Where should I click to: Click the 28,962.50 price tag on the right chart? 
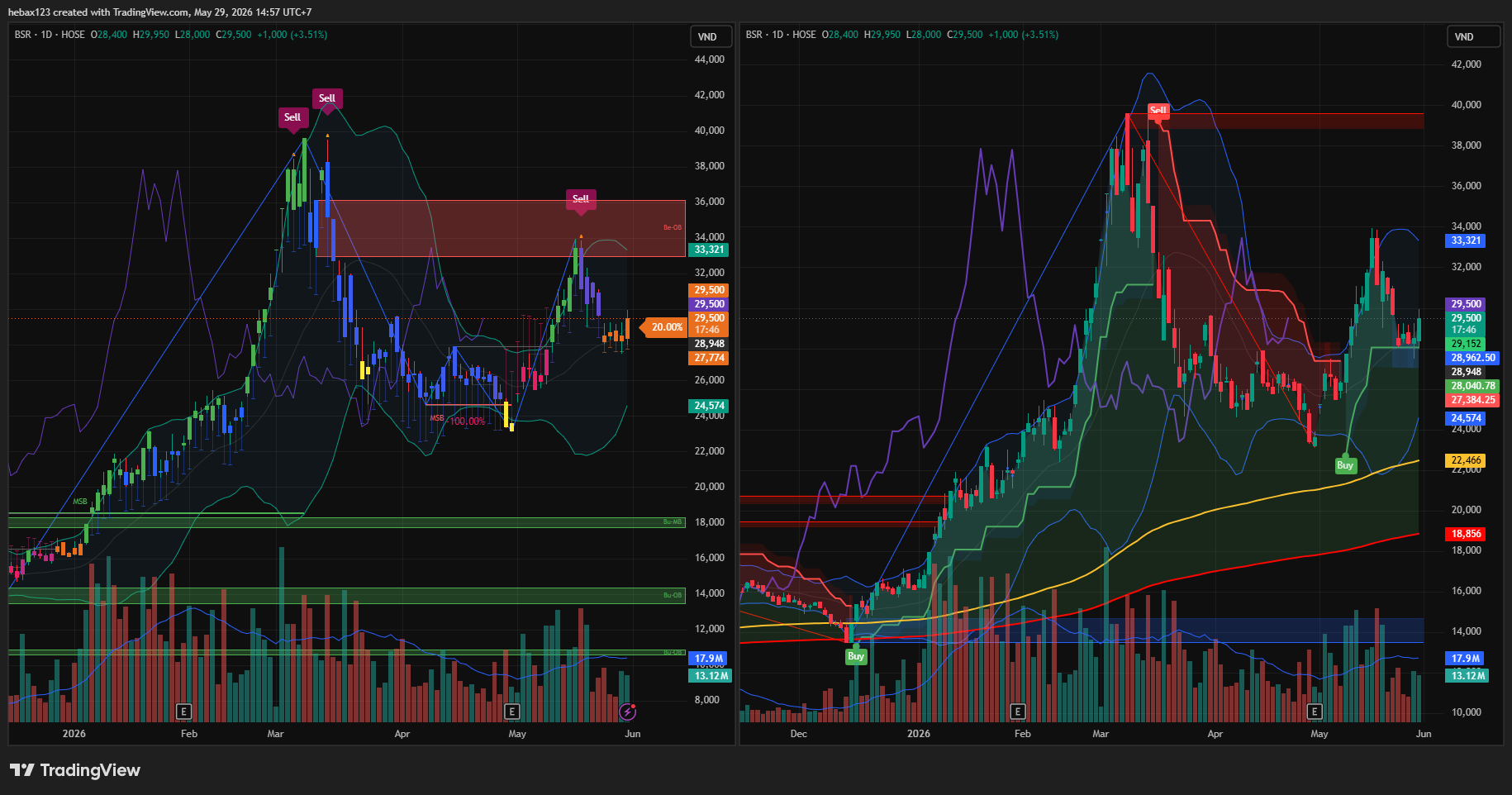pyautogui.click(x=1472, y=358)
